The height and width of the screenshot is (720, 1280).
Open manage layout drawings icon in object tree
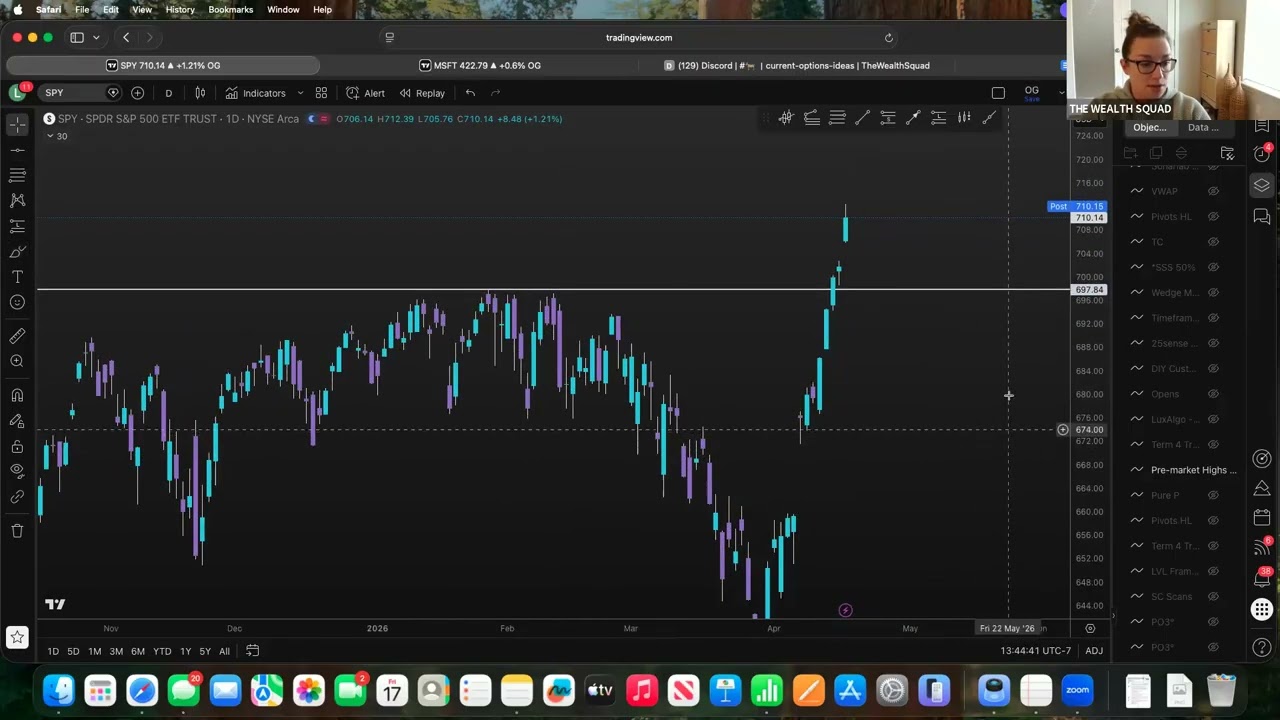(1227, 153)
